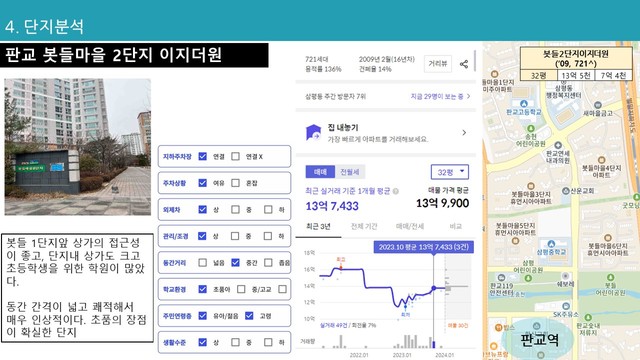Click the 판교고등학교 map marker
This screenshot has width=640, height=360.
(524, 104)
